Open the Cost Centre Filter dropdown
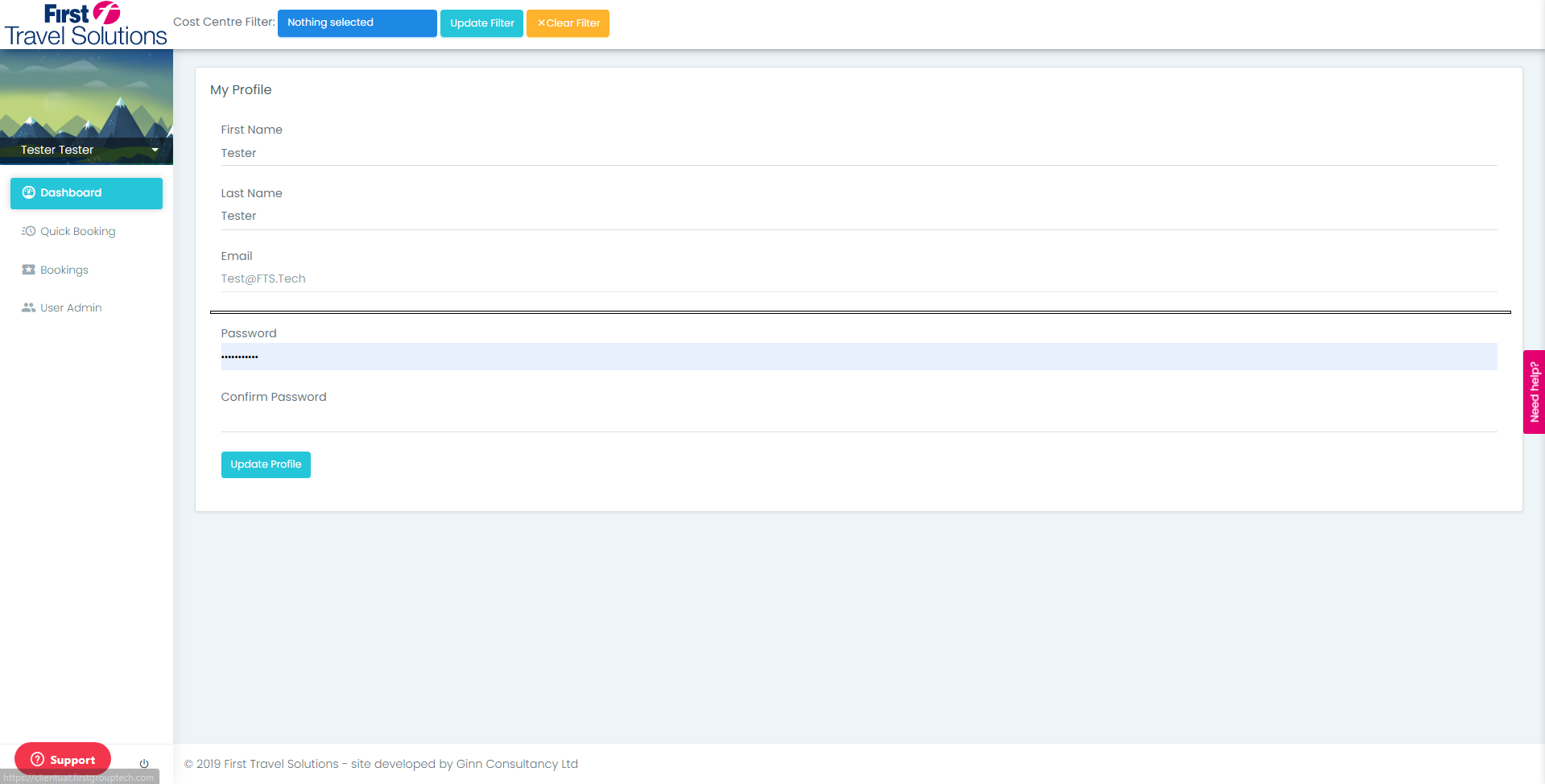The width and height of the screenshot is (1545, 784). click(x=357, y=23)
